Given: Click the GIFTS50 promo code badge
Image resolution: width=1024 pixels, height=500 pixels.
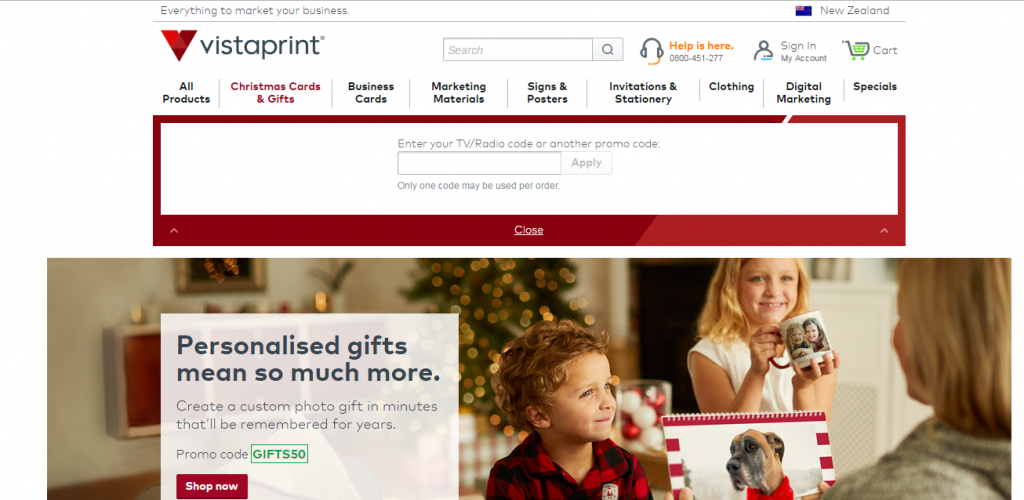Looking at the screenshot, I should [280, 454].
